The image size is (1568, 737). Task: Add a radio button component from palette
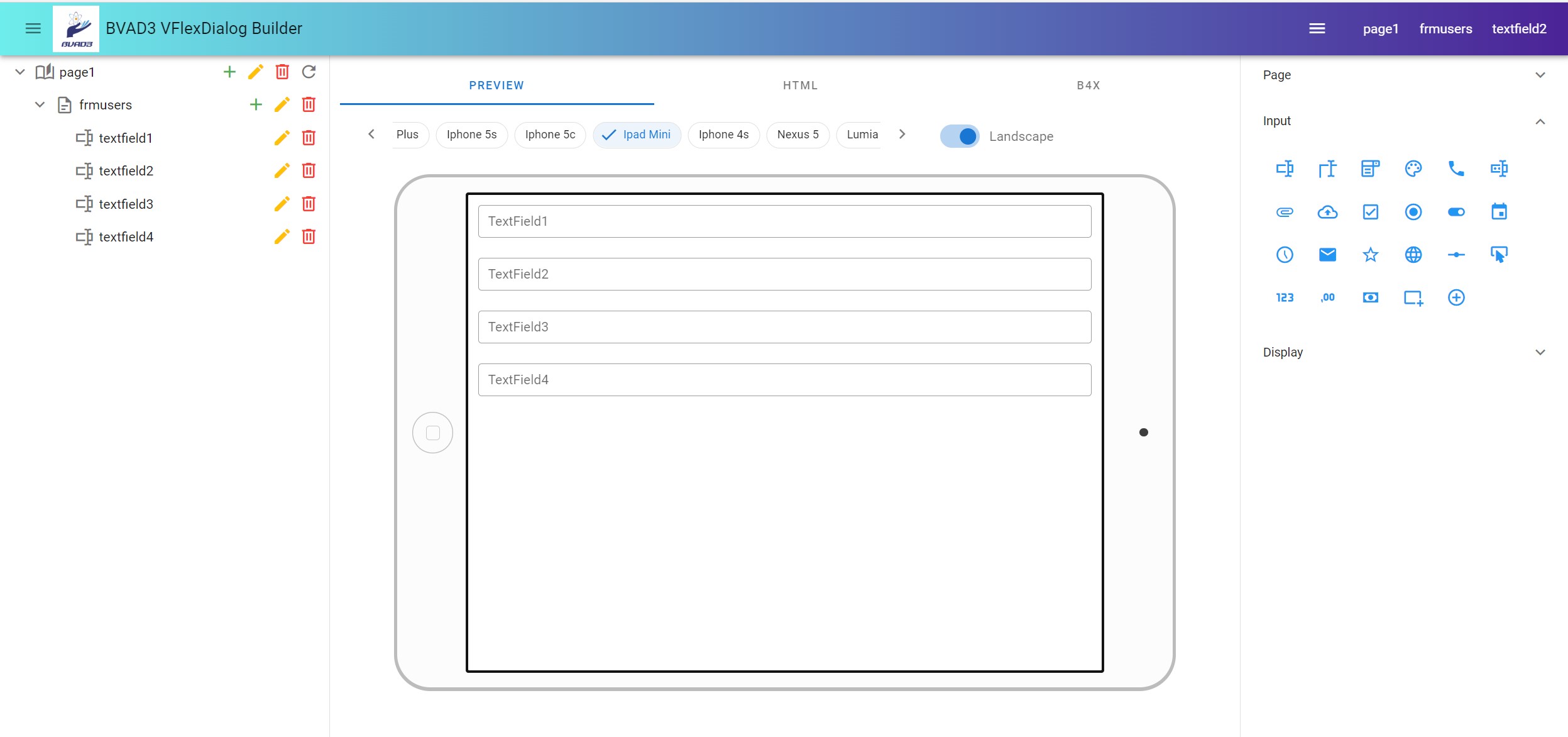click(1413, 212)
